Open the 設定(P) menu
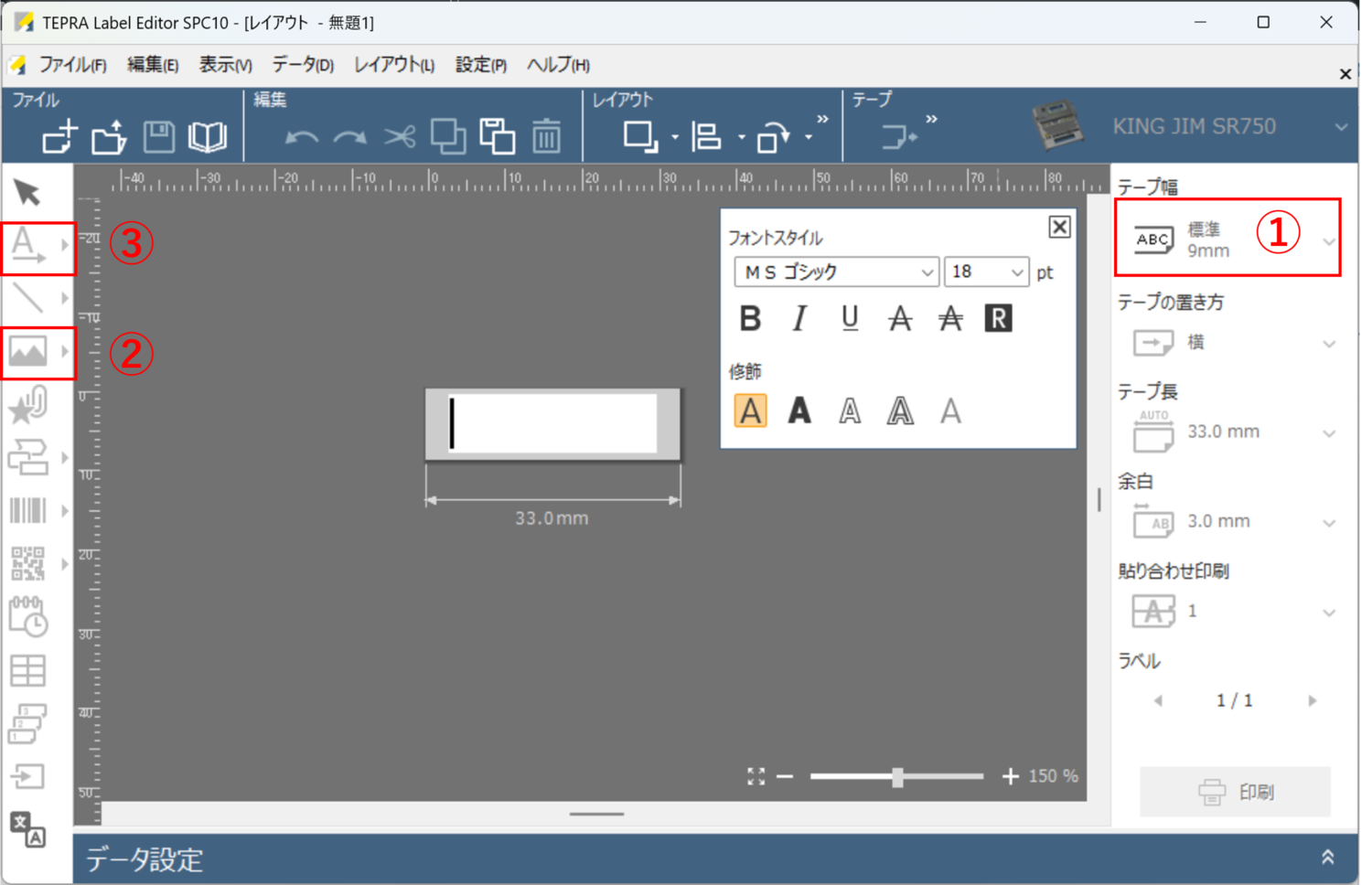Screen dimensions: 1372x885 (481, 65)
